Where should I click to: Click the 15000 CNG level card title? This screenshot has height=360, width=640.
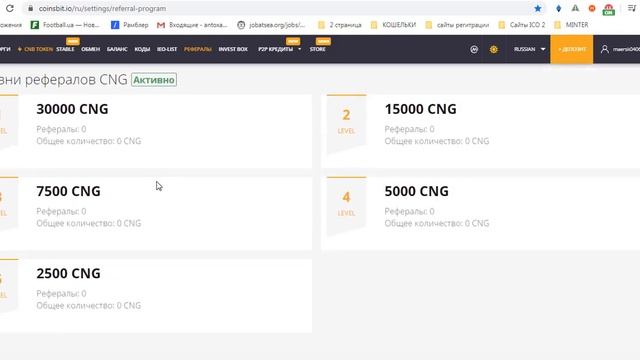click(x=420, y=109)
